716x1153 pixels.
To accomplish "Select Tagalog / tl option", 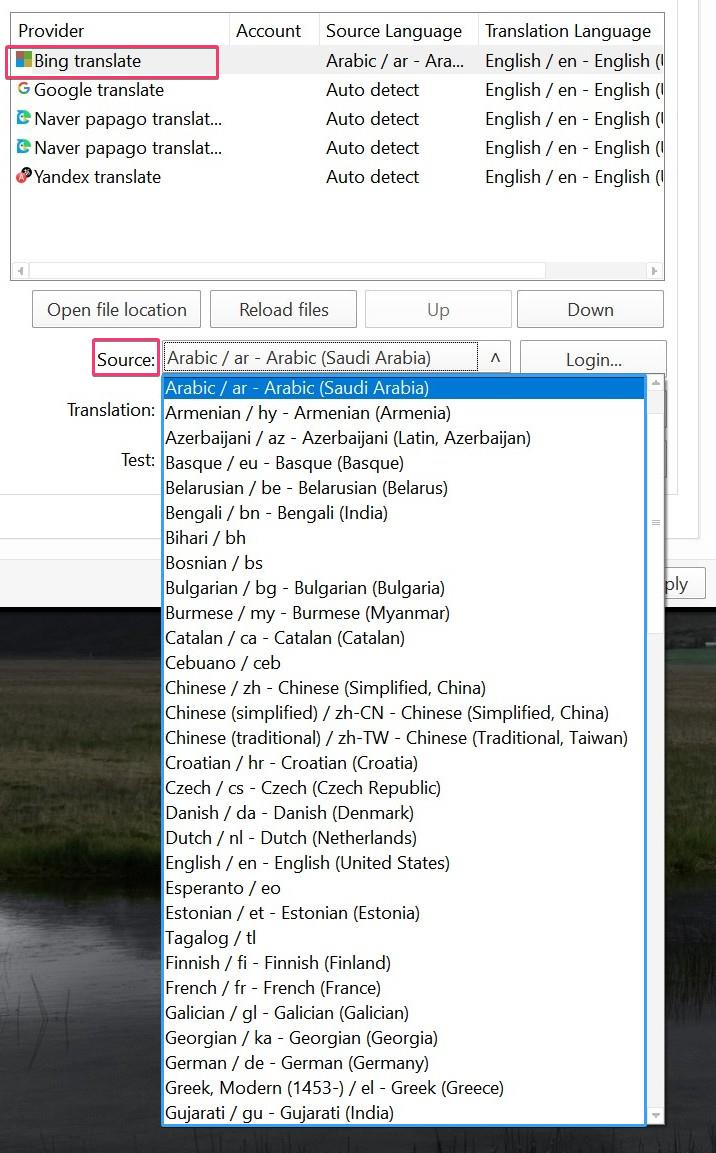I will click(x=404, y=938).
